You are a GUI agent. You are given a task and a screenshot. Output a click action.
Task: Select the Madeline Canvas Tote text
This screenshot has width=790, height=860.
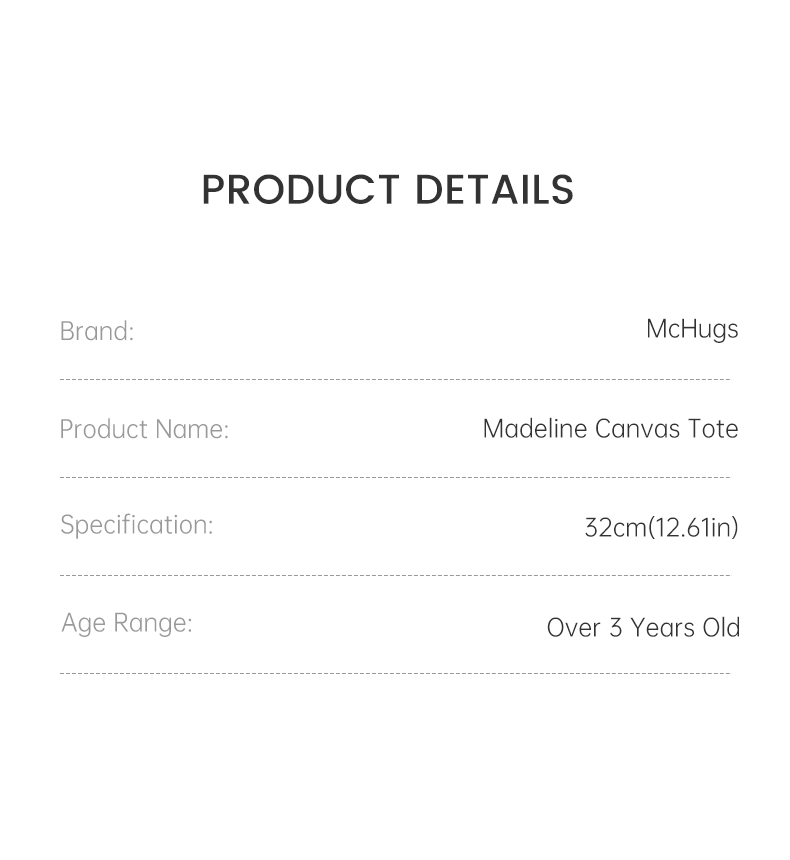click(610, 429)
